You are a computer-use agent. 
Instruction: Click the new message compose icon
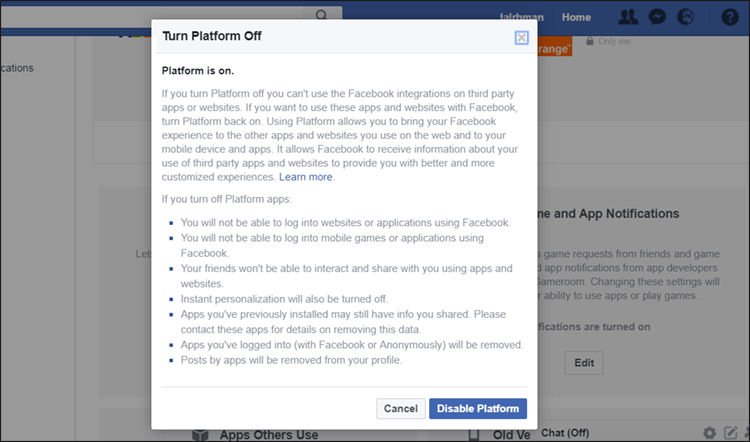pos(727,433)
